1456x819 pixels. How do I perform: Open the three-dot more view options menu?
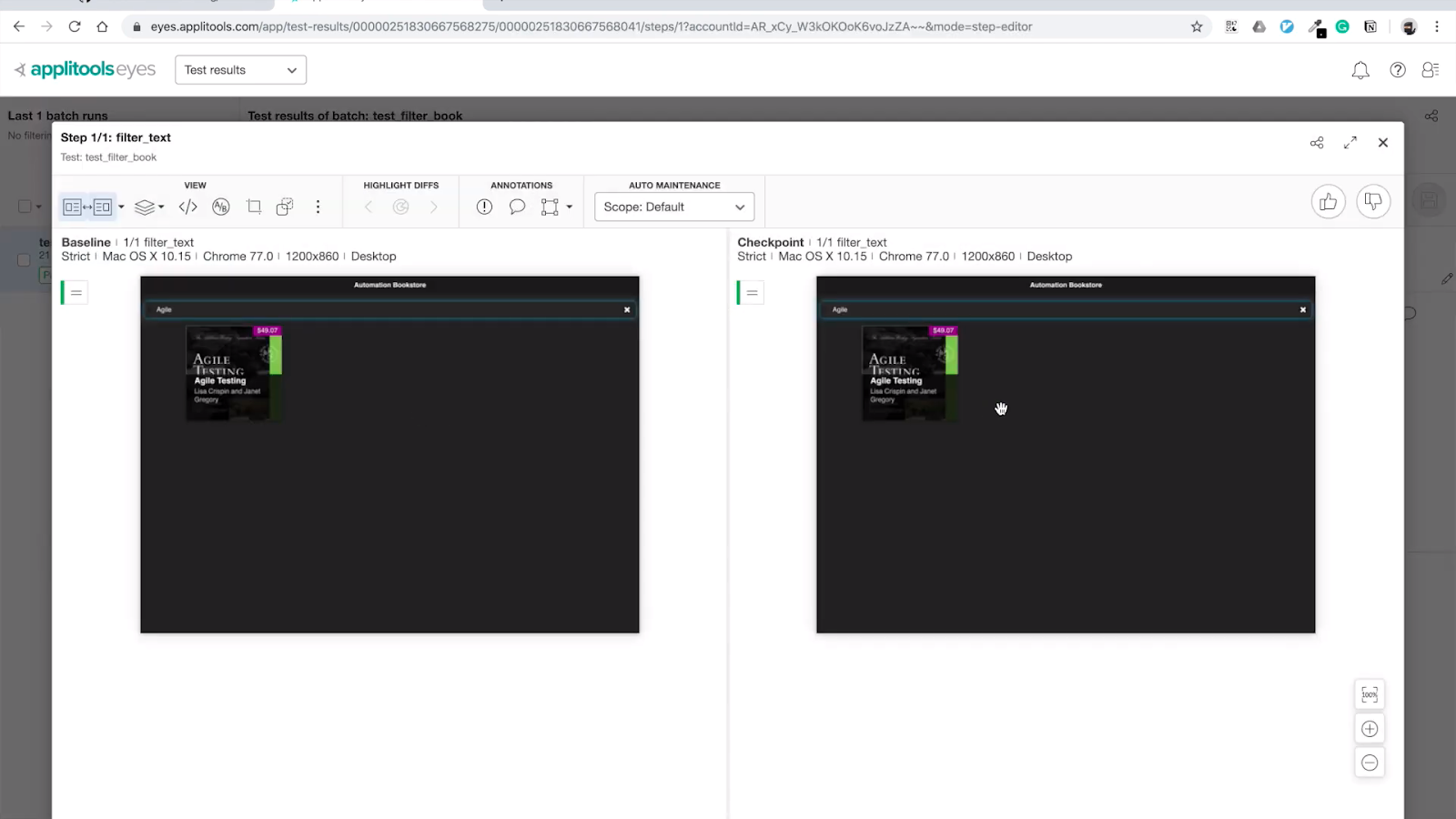318,207
